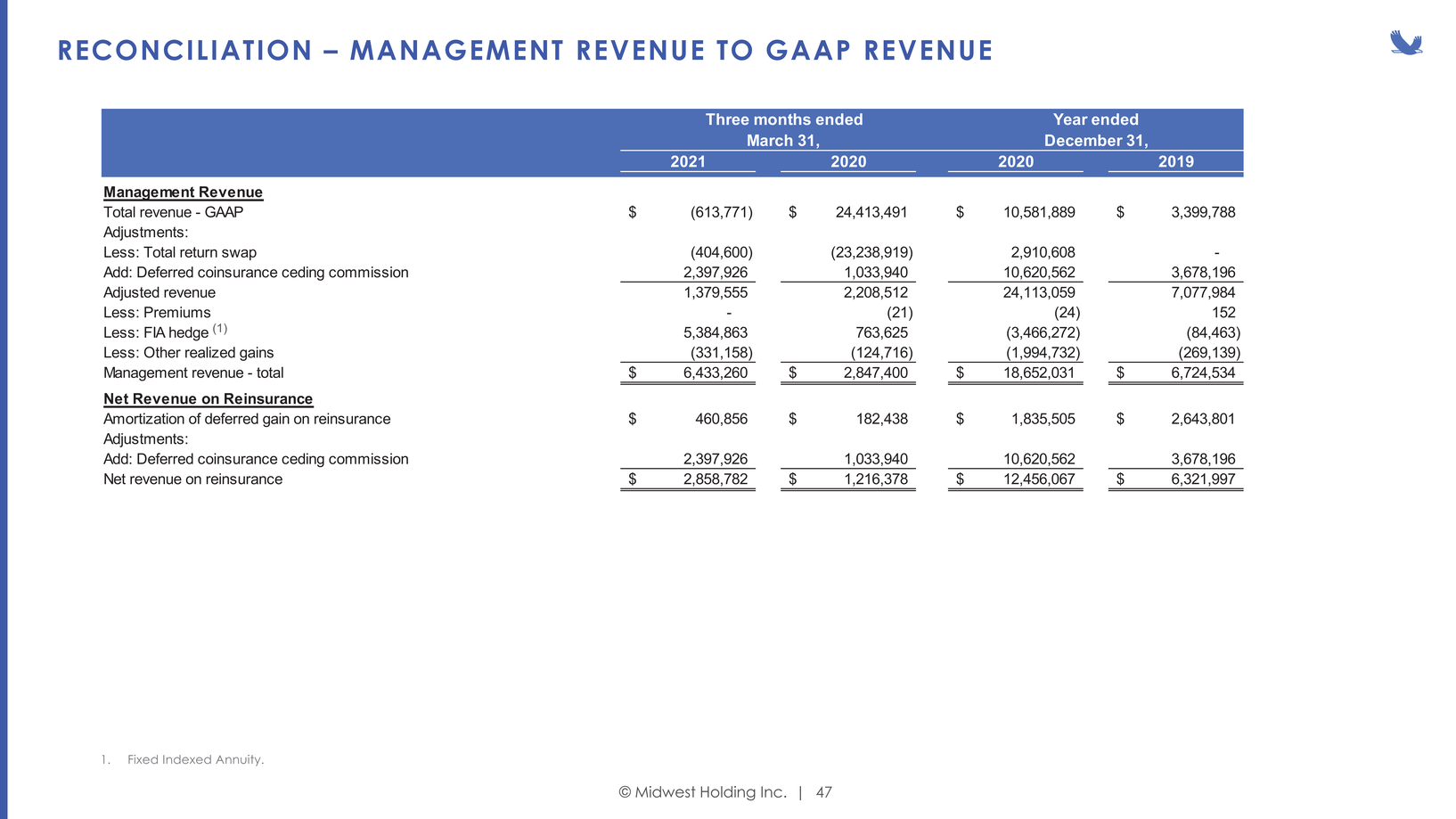Screen dimensions: 1456x819
Task: Click the eagle logo icon
Action: [x=1406, y=43]
